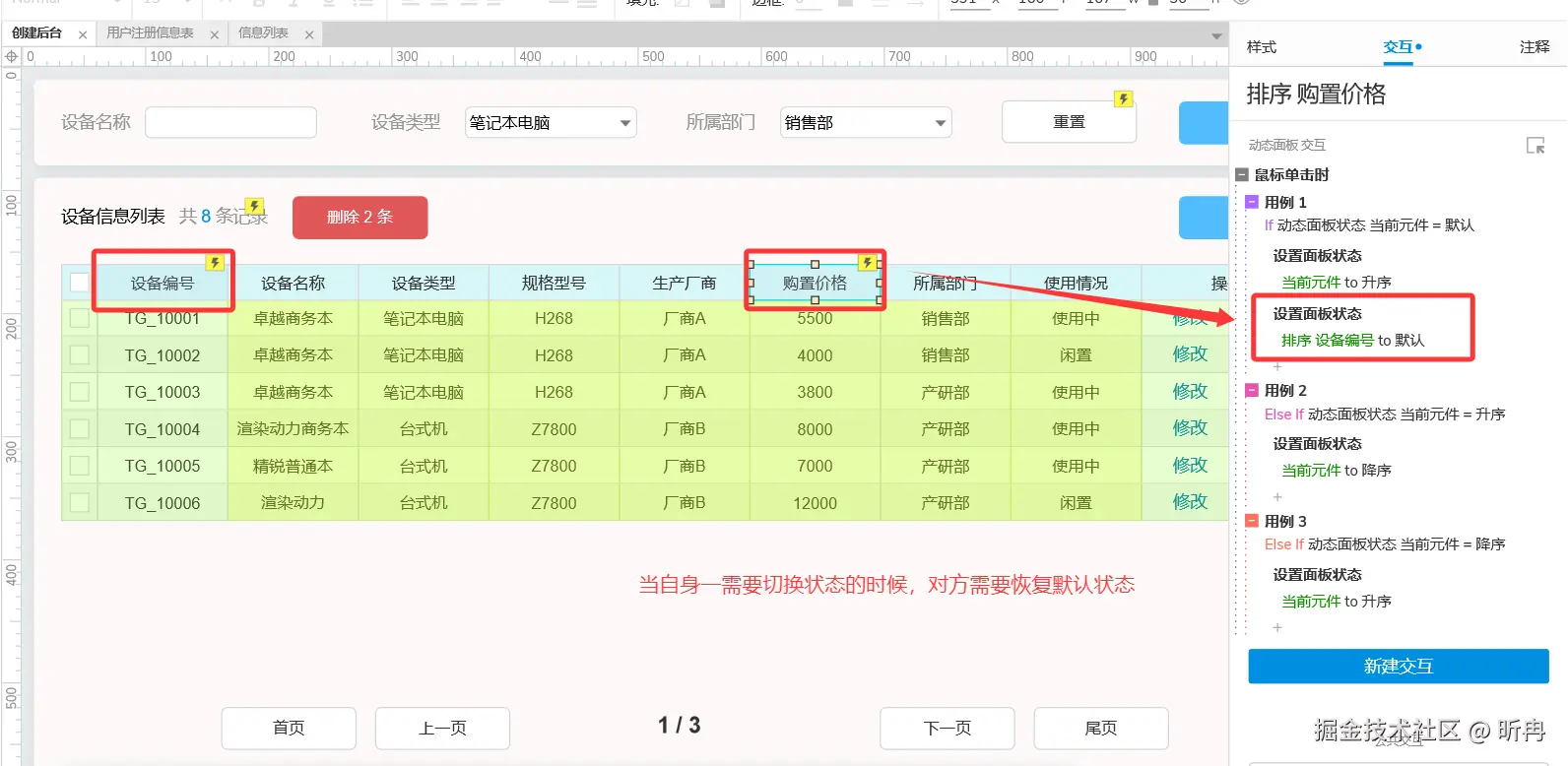Select action 当前元件 to 升序 in 用例 1
1568x766 pixels.
pyautogui.click(x=1336, y=283)
